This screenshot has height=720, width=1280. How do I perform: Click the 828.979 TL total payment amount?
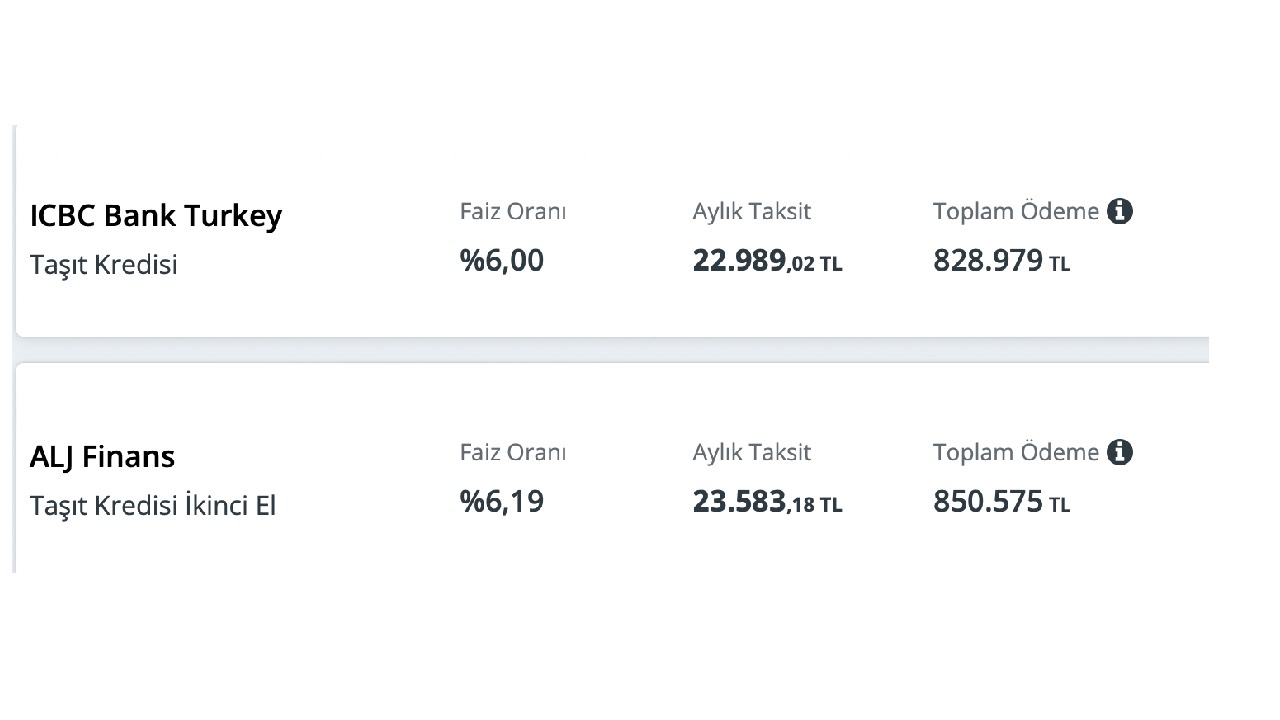coord(1001,261)
